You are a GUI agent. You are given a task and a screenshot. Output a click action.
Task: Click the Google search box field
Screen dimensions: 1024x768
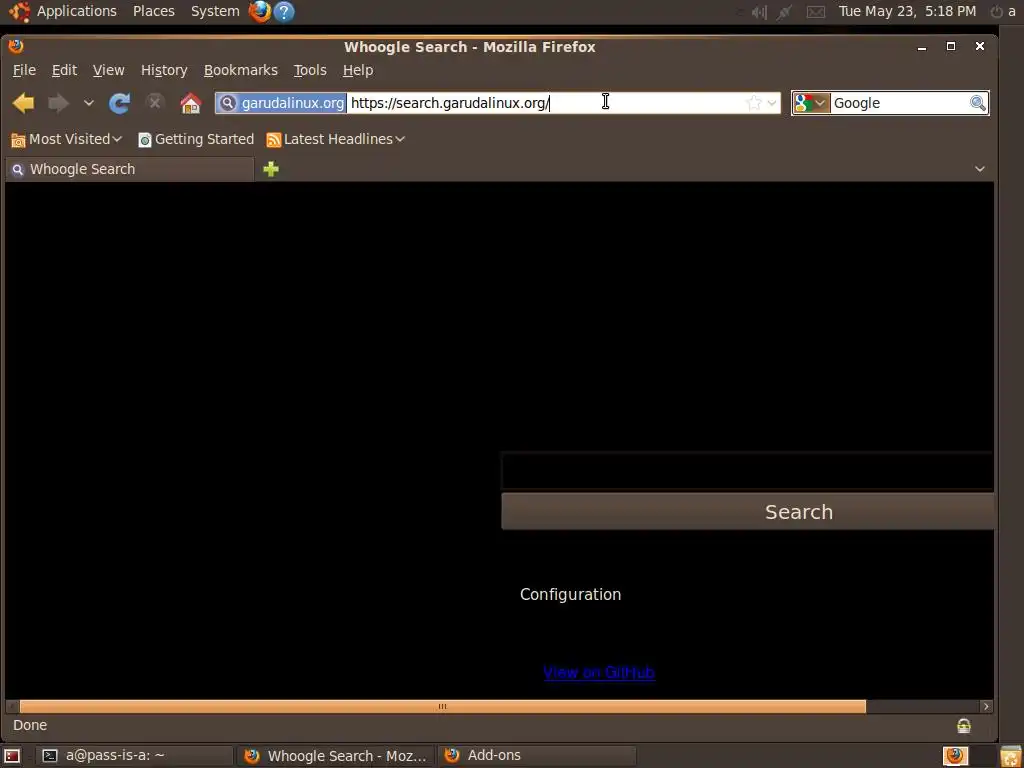(x=900, y=103)
